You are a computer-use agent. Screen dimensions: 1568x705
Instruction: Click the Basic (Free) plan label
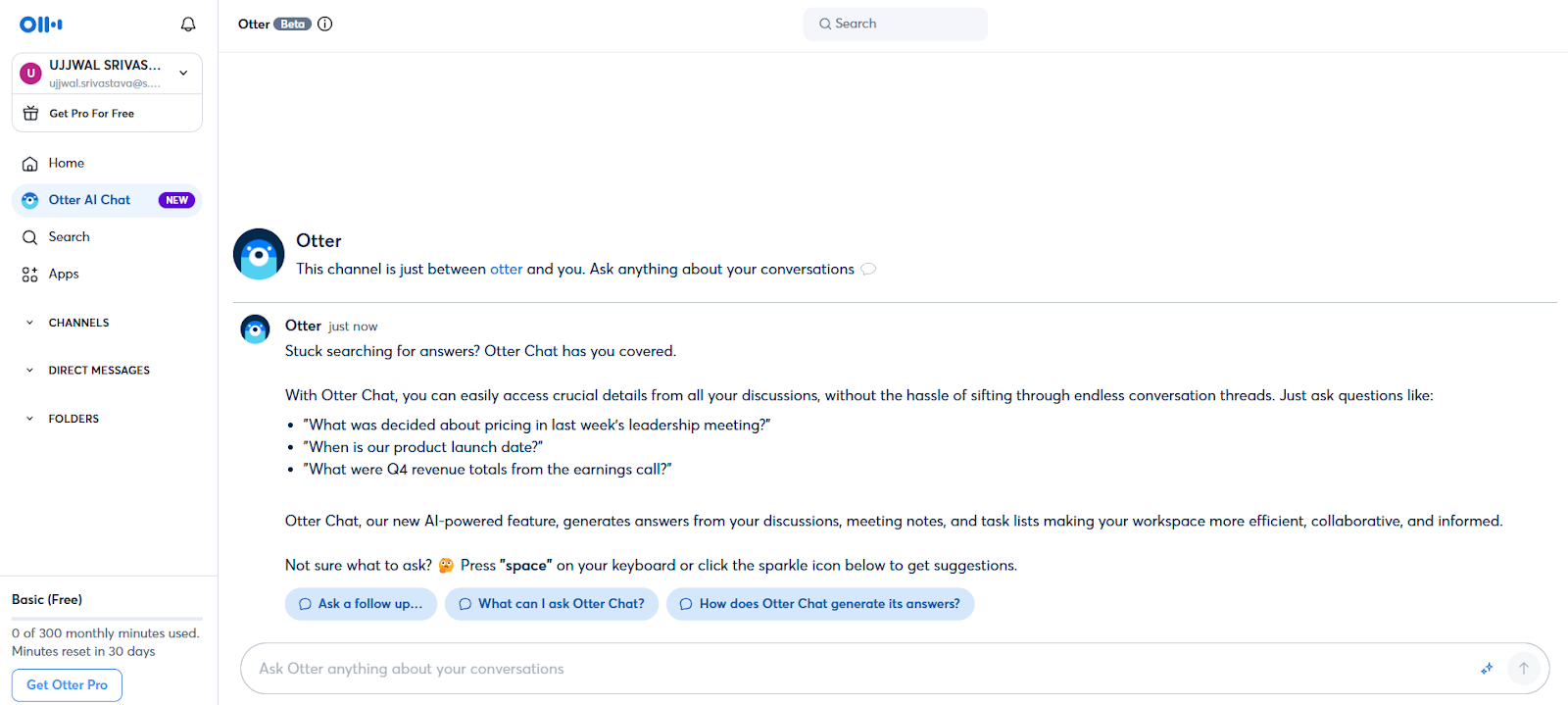(x=47, y=600)
